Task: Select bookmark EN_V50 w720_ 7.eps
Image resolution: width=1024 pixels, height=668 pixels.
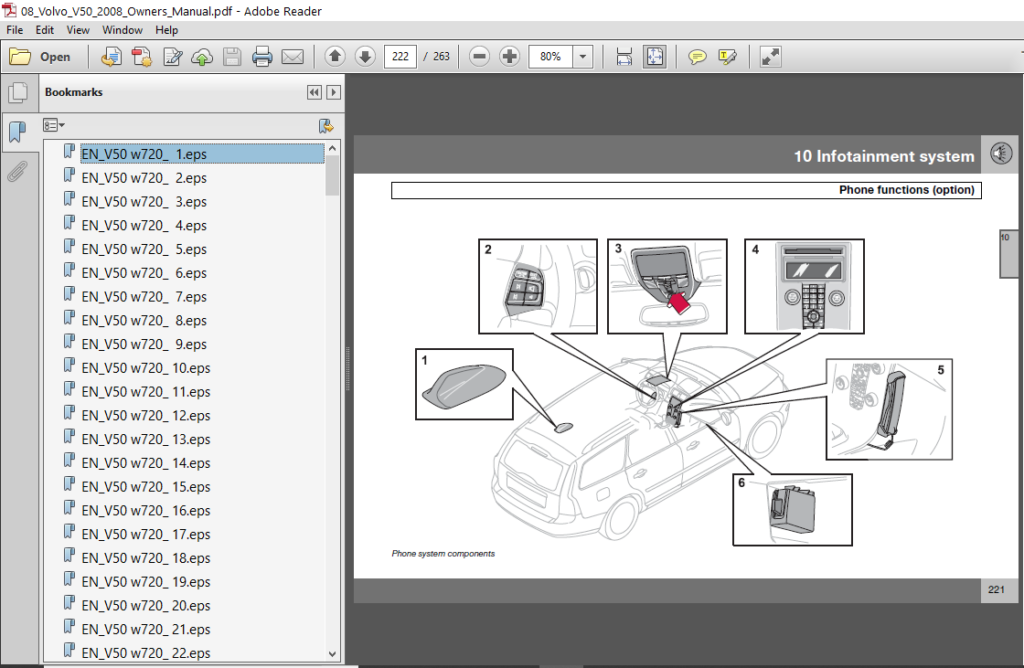Action: [x=144, y=296]
